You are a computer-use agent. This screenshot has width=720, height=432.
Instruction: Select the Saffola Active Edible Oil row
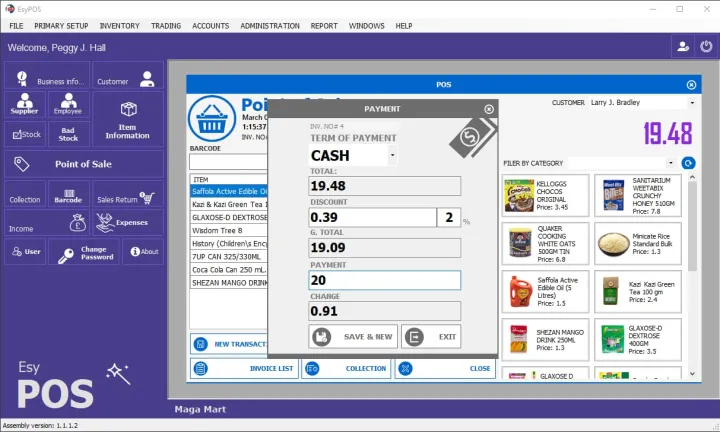pos(229,191)
